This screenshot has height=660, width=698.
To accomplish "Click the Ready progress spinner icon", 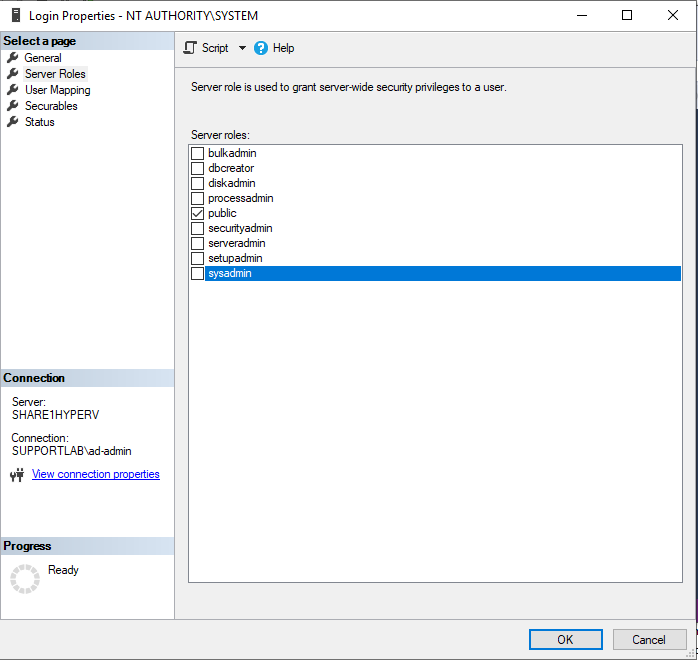I will pos(25,579).
